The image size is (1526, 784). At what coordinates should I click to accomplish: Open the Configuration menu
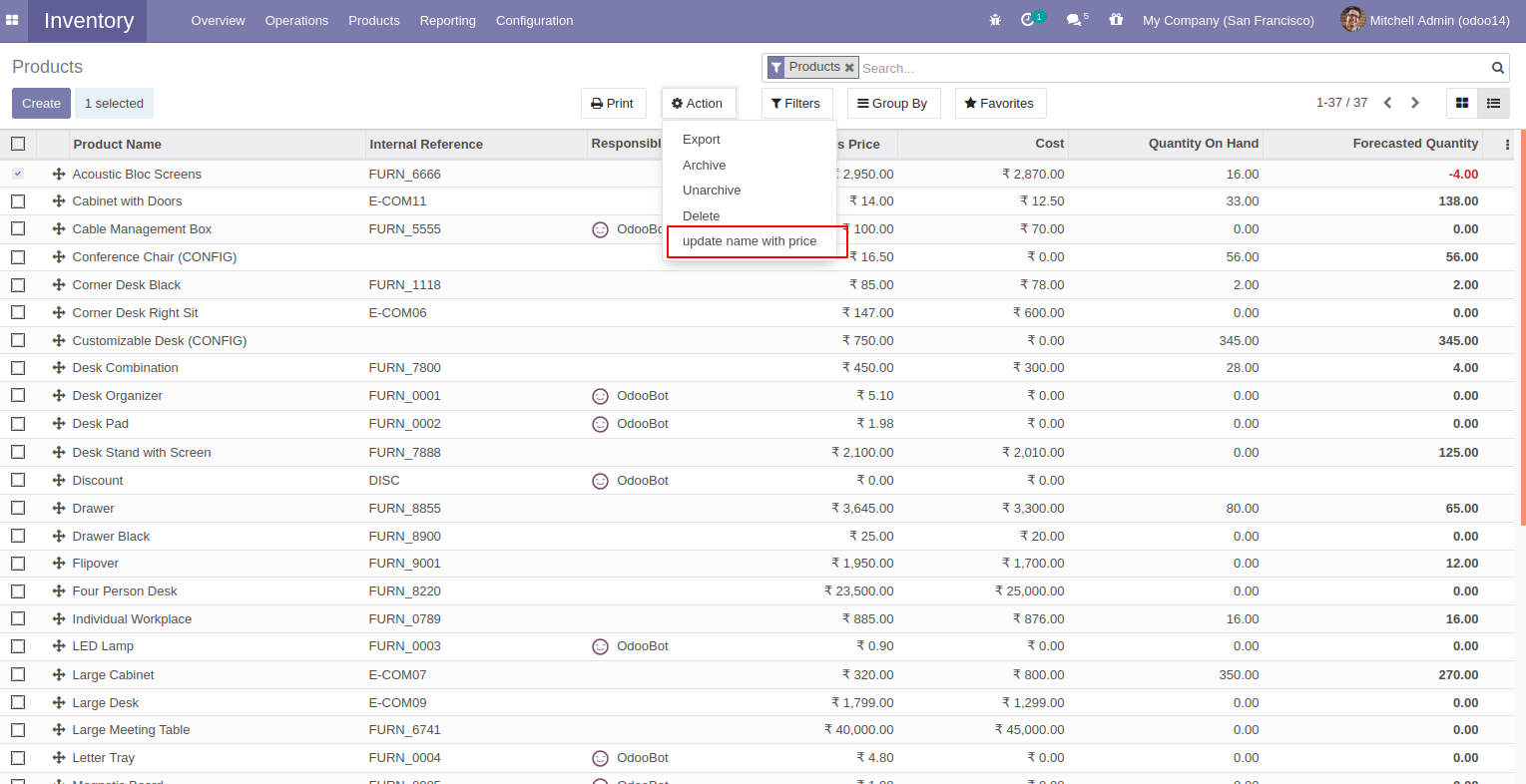[534, 20]
